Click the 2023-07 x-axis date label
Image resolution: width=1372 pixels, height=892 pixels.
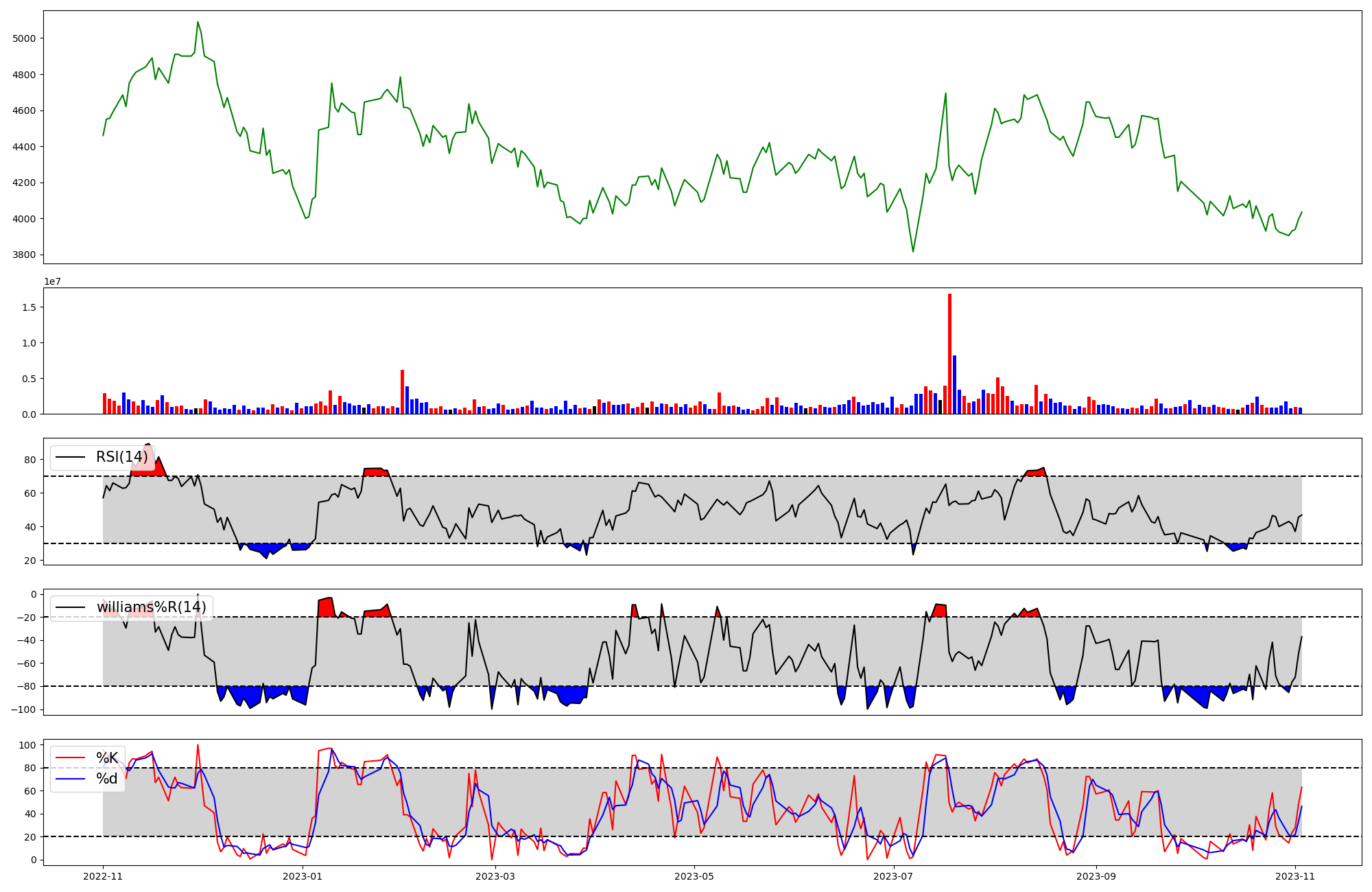pyautogui.click(x=893, y=876)
